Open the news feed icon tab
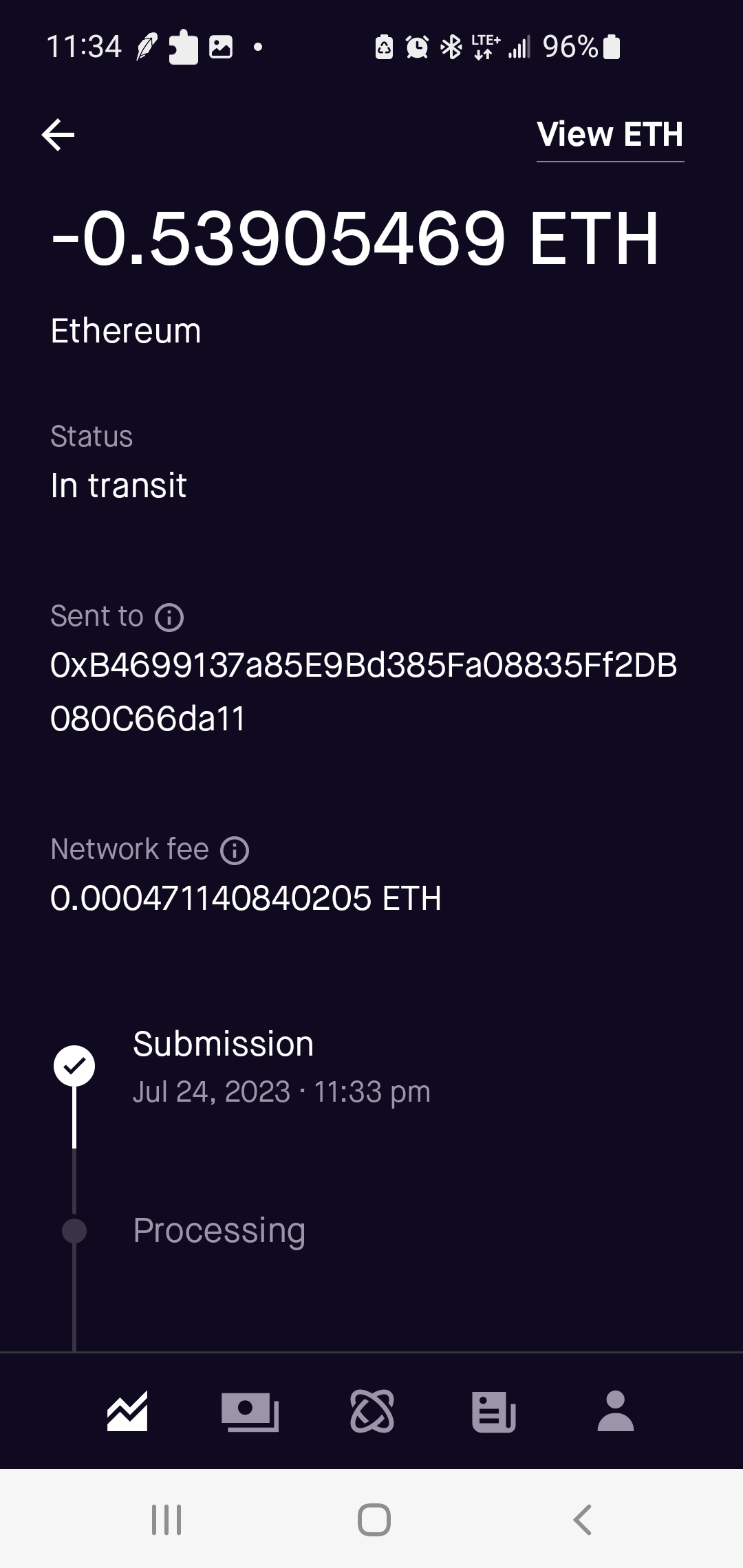The width and height of the screenshot is (743, 1568). pos(493,1411)
